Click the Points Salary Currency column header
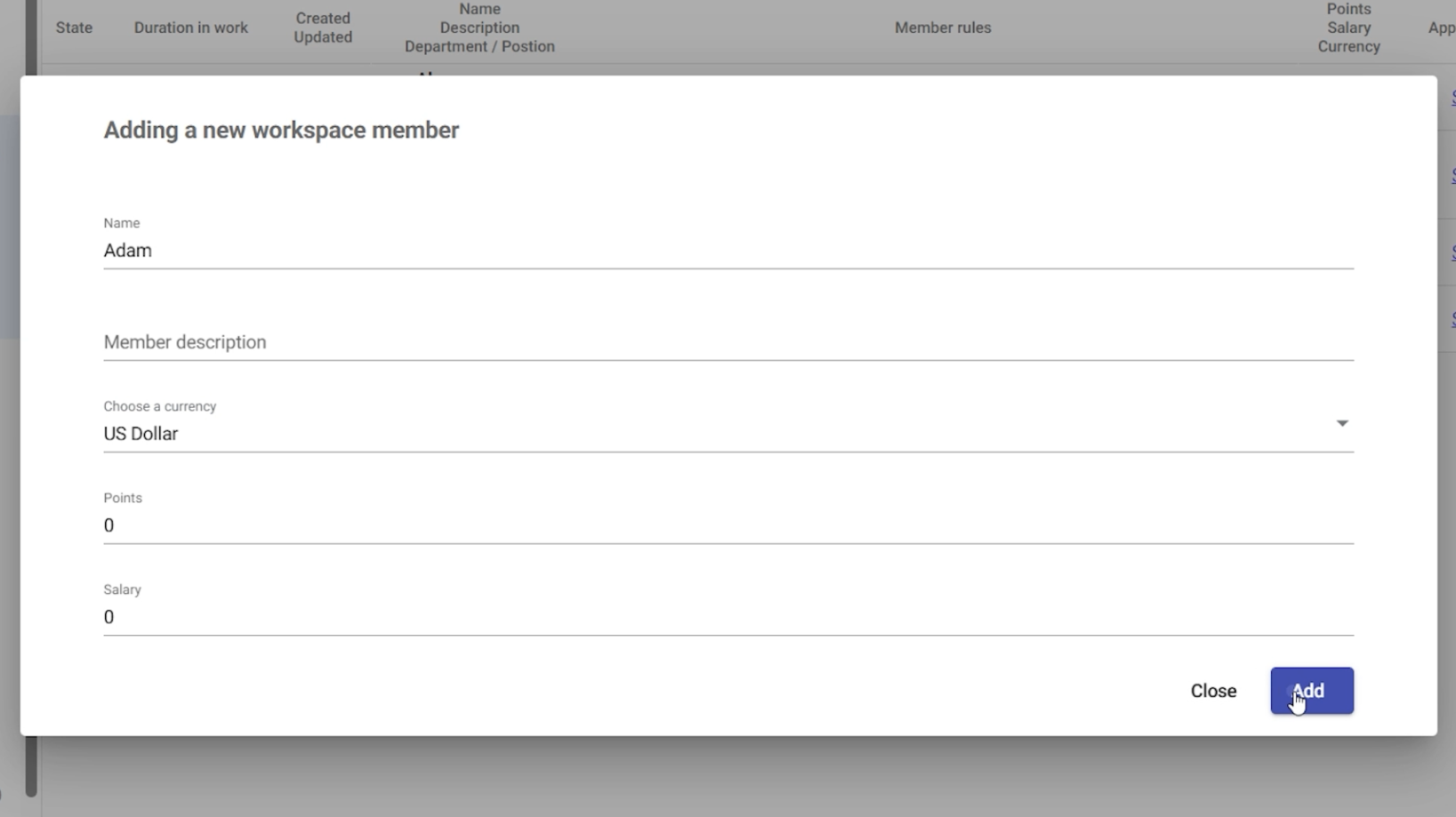 click(x=1348, y=28)
